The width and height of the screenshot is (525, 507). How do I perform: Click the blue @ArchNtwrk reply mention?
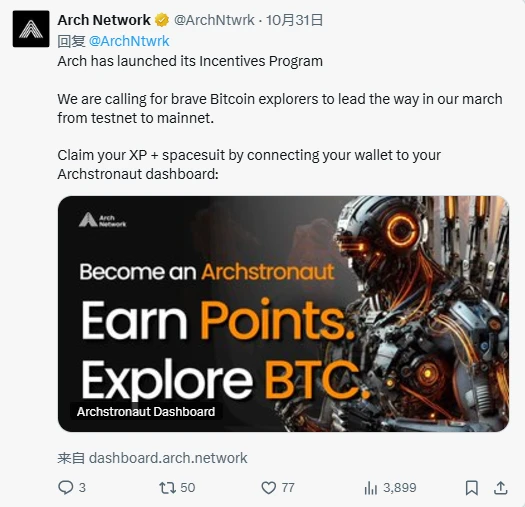pos(129,41)
